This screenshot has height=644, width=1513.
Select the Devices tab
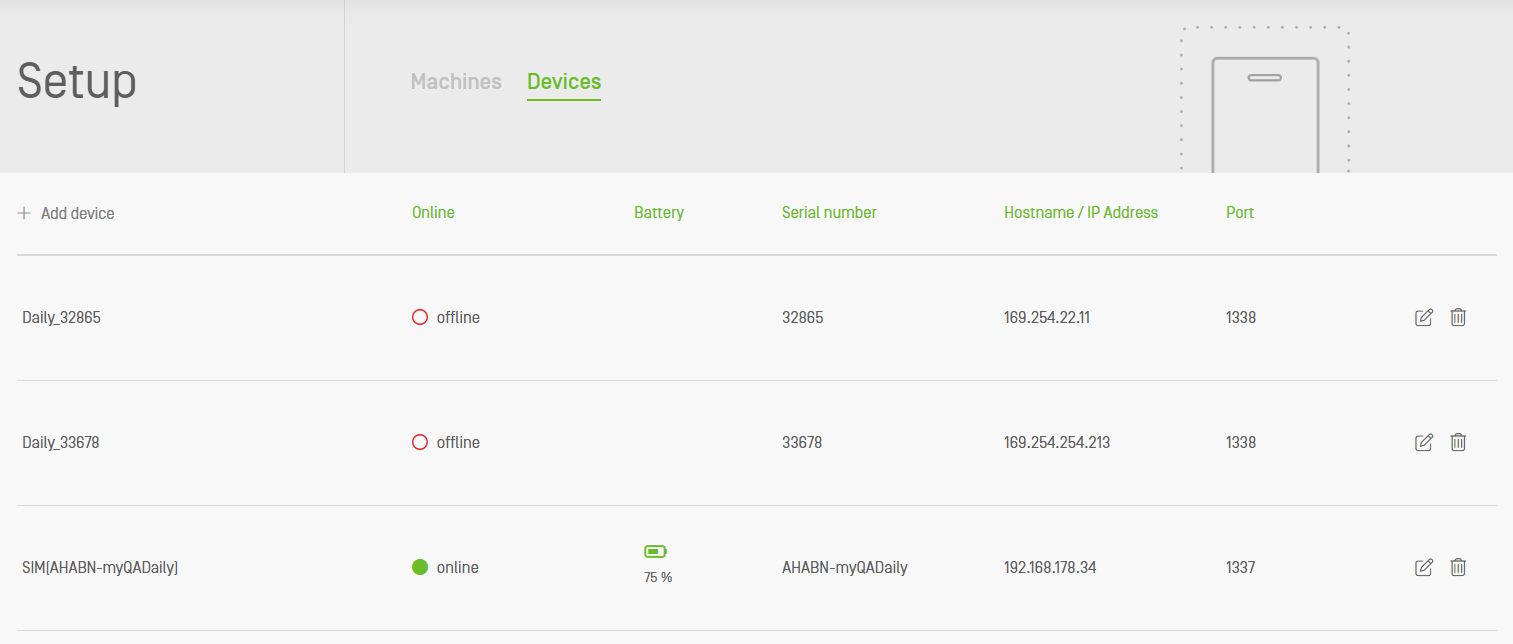click(564, 82)
